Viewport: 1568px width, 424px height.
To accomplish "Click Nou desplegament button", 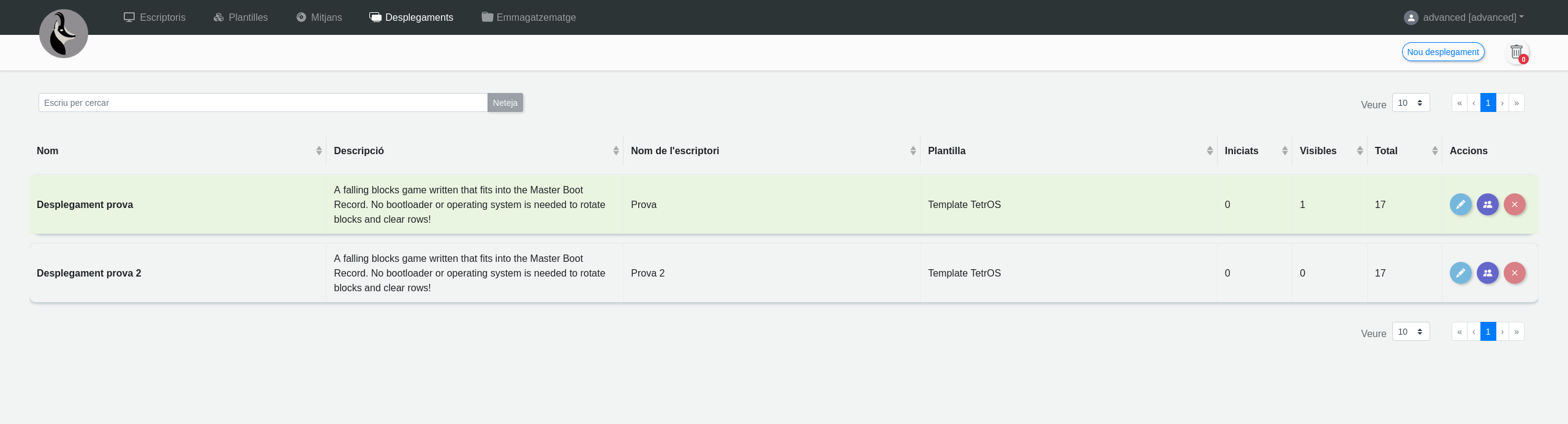I will coord(1442,52).
